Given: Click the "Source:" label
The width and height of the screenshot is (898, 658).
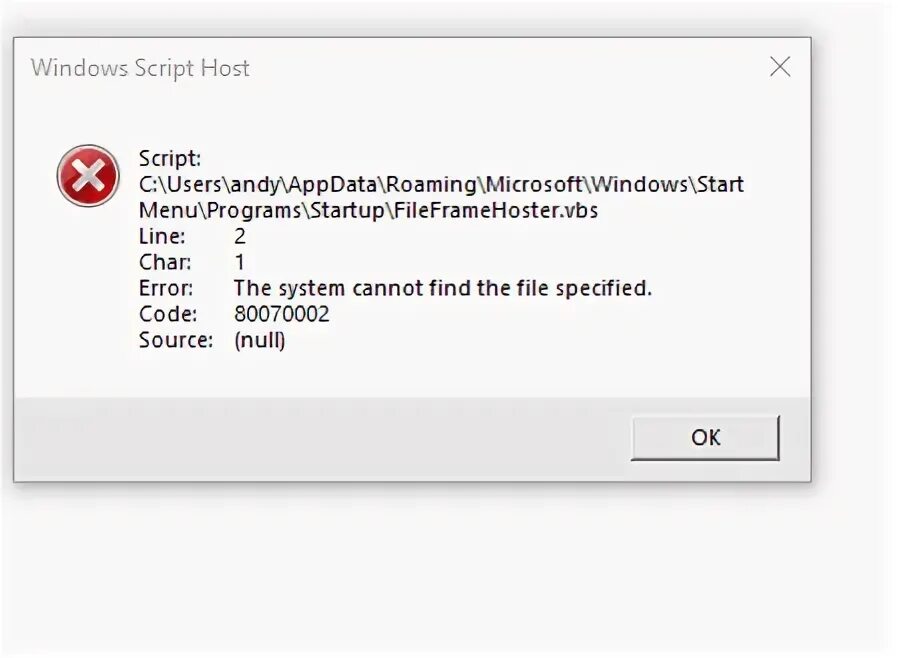Looking at the screenshot, I should (x=176, y=341).
